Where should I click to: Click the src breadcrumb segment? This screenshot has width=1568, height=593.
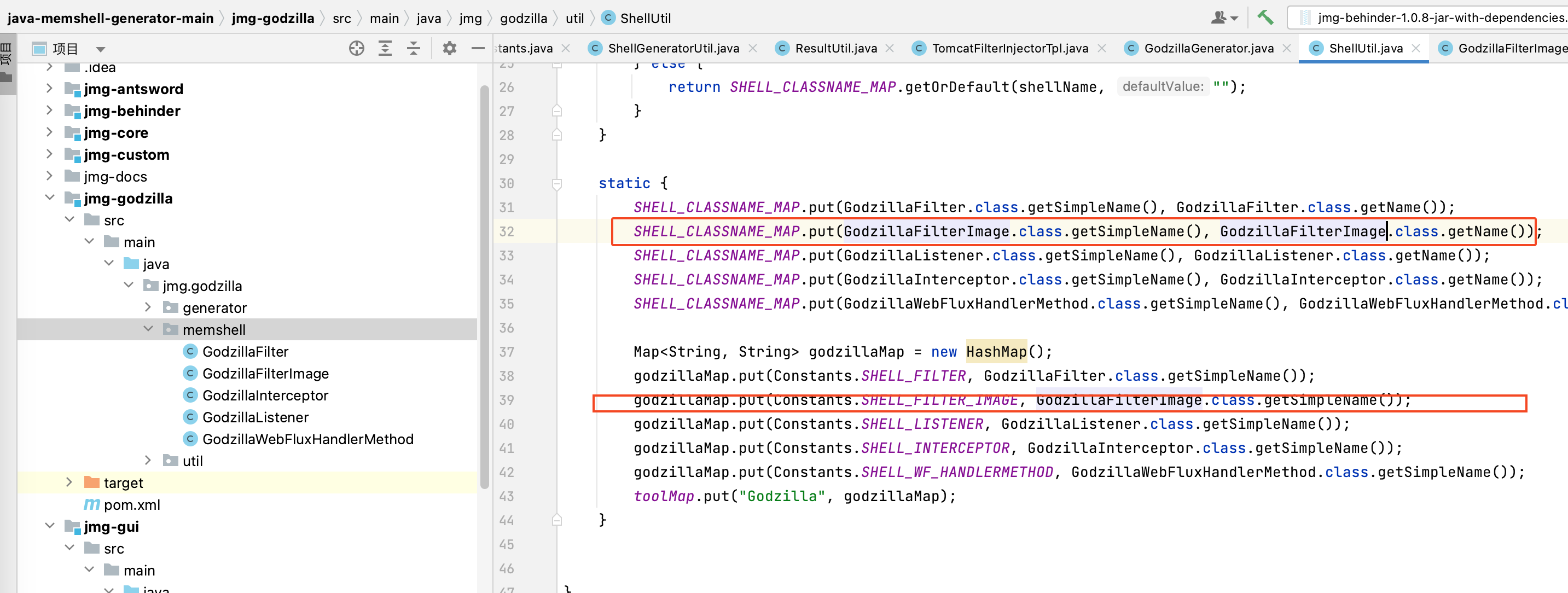(x=341, y=18)
